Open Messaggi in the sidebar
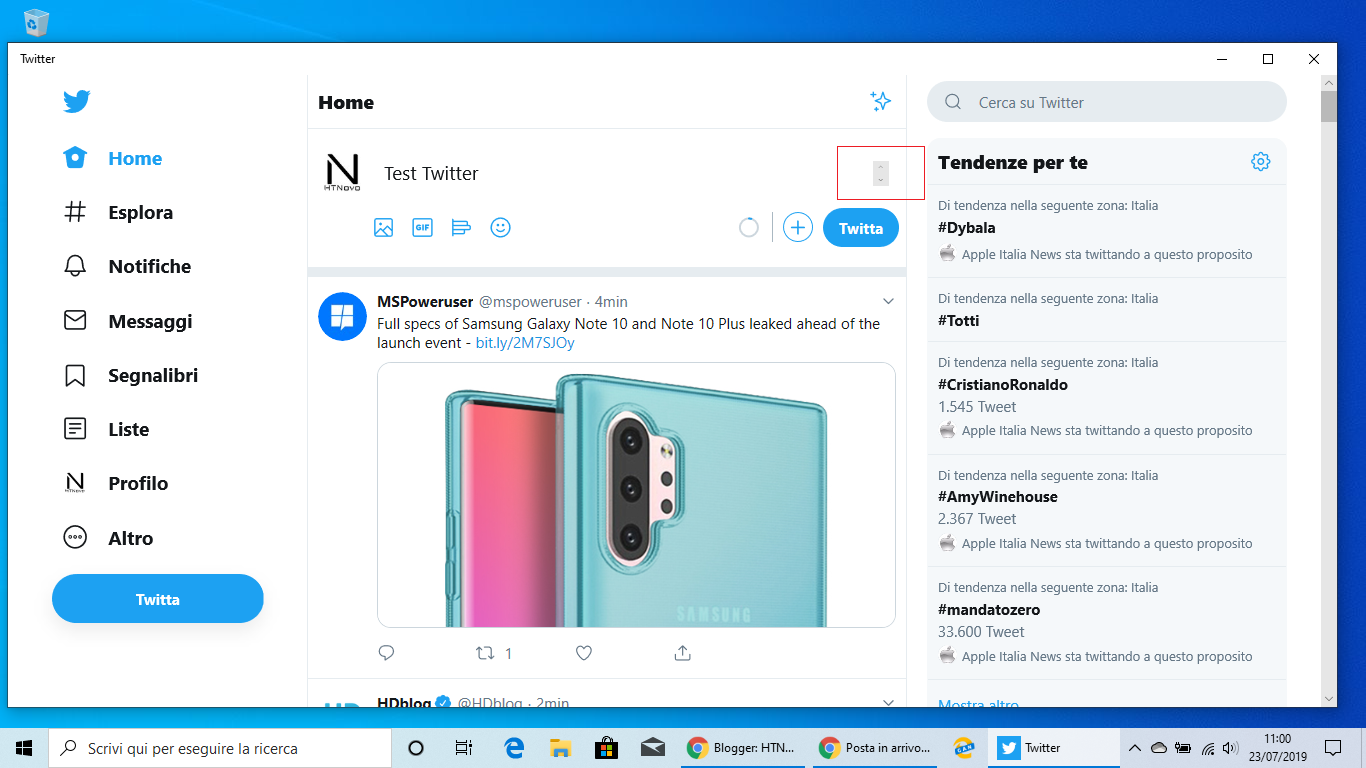The width and height of the screenshot is (1366, 768). 128,321
